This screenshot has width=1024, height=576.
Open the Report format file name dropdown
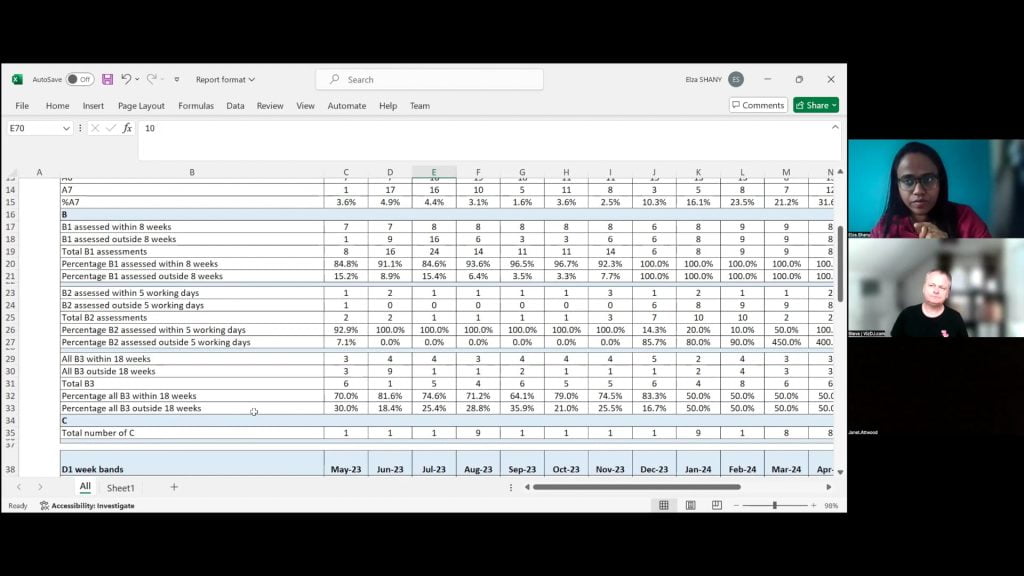[225, 79]
